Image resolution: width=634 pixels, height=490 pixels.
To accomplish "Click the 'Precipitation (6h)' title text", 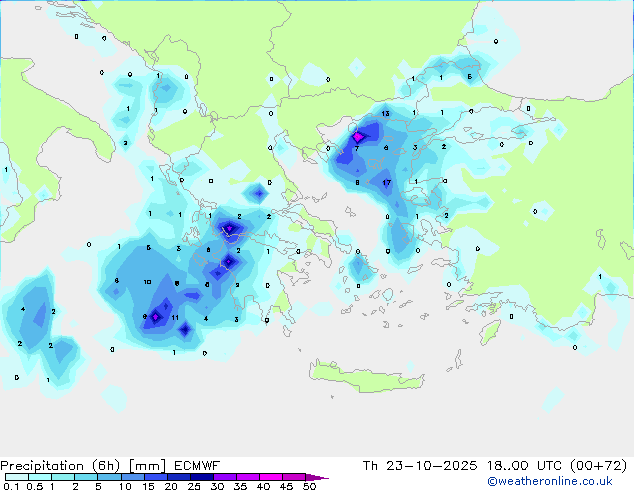I will (60, 466).
